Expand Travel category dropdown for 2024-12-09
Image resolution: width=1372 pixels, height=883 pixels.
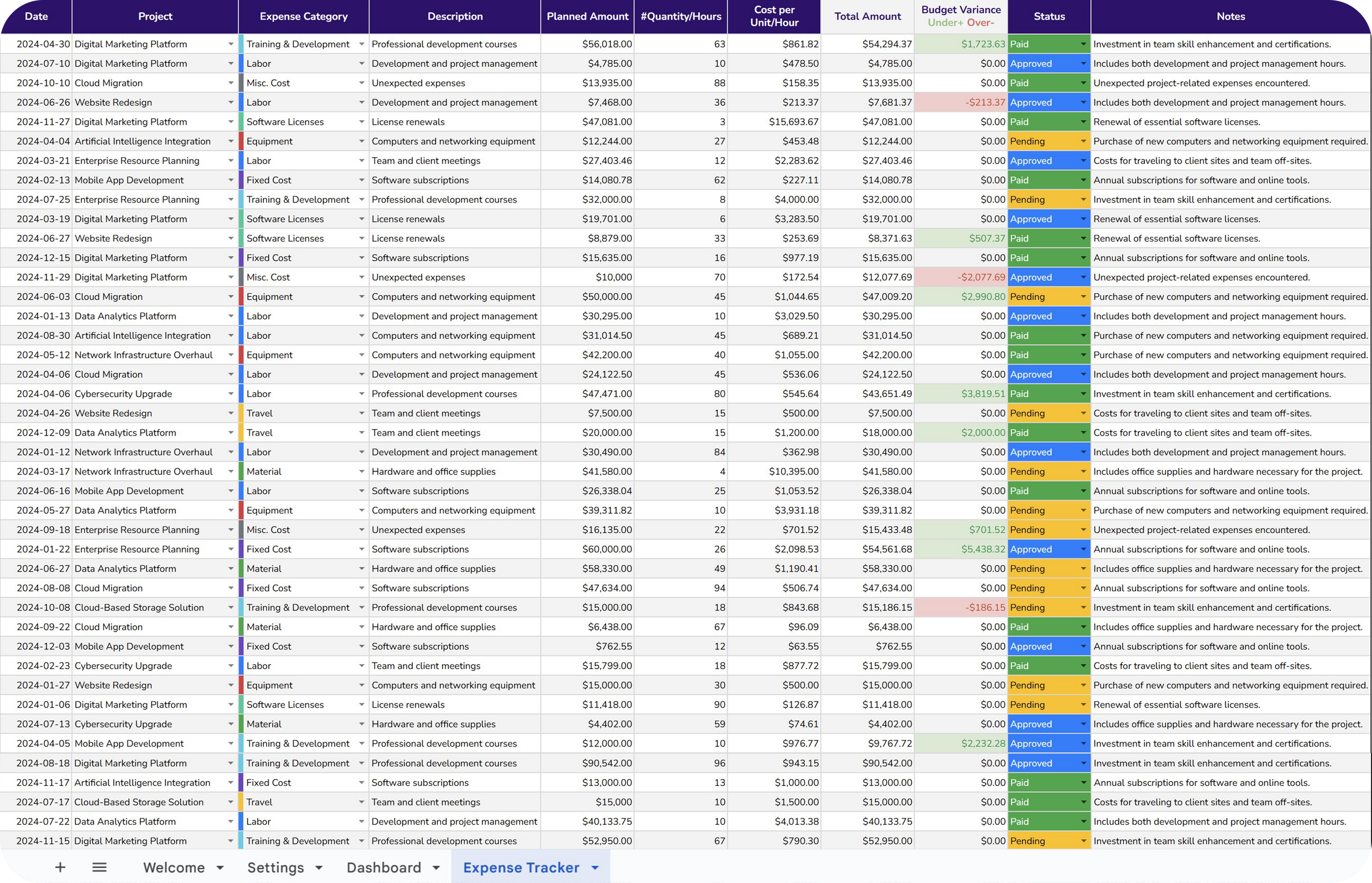(x=361, y=433)
